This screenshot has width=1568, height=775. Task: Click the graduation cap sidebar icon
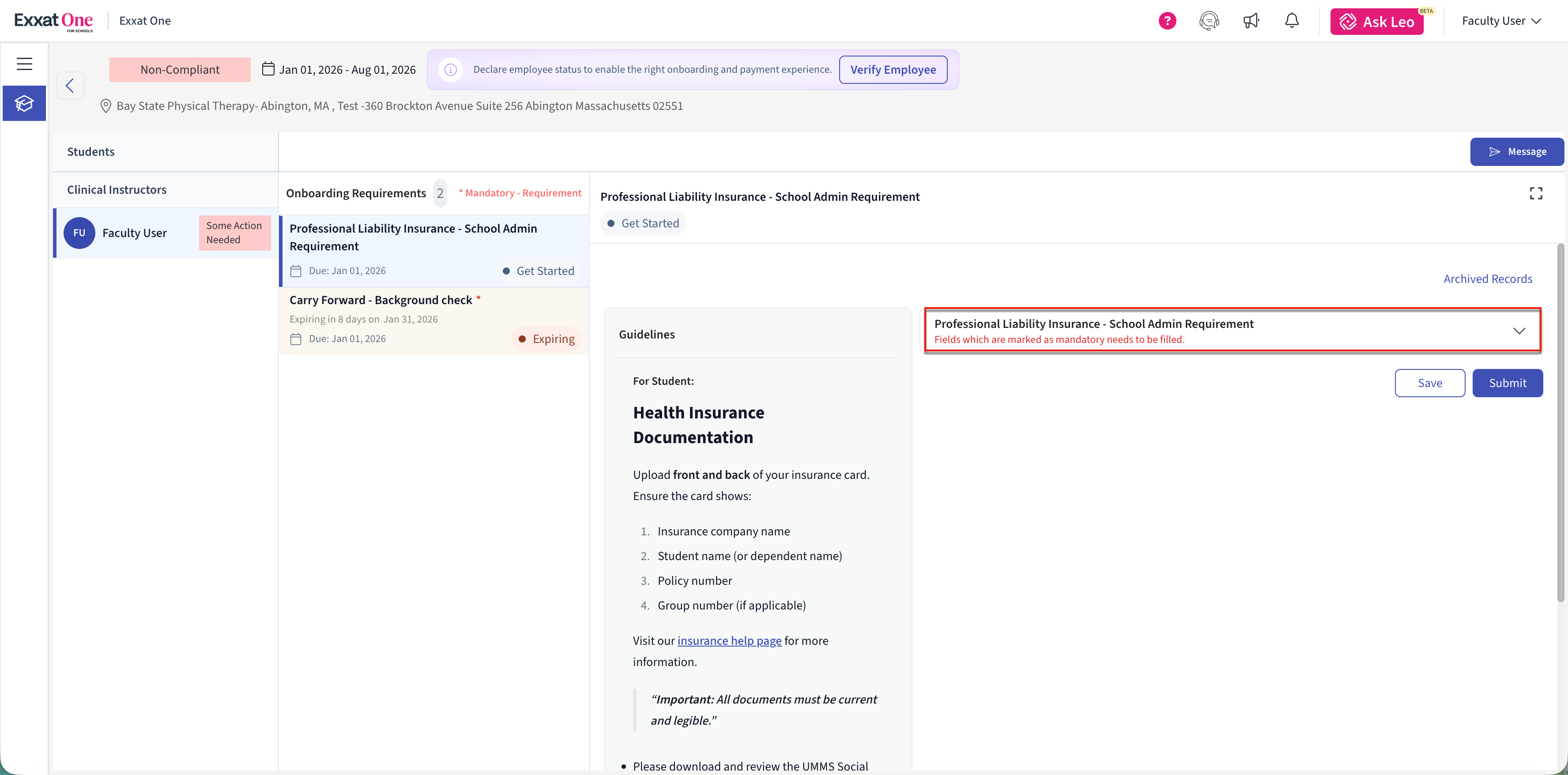tap(24, 104)
